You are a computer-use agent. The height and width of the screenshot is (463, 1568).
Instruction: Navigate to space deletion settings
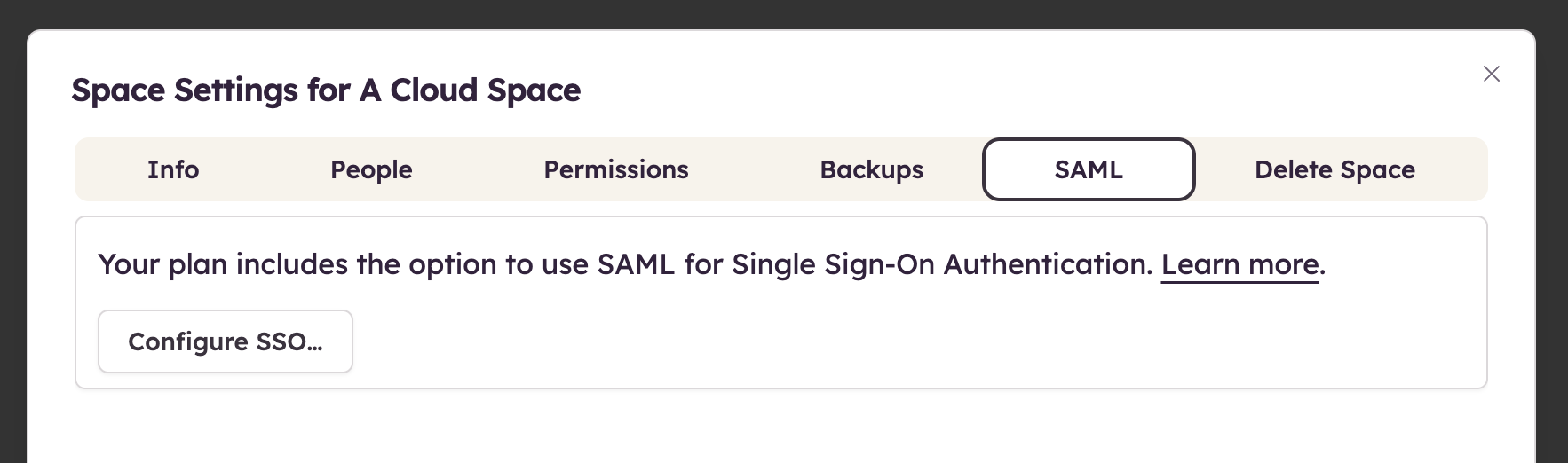pos(1334,169)
